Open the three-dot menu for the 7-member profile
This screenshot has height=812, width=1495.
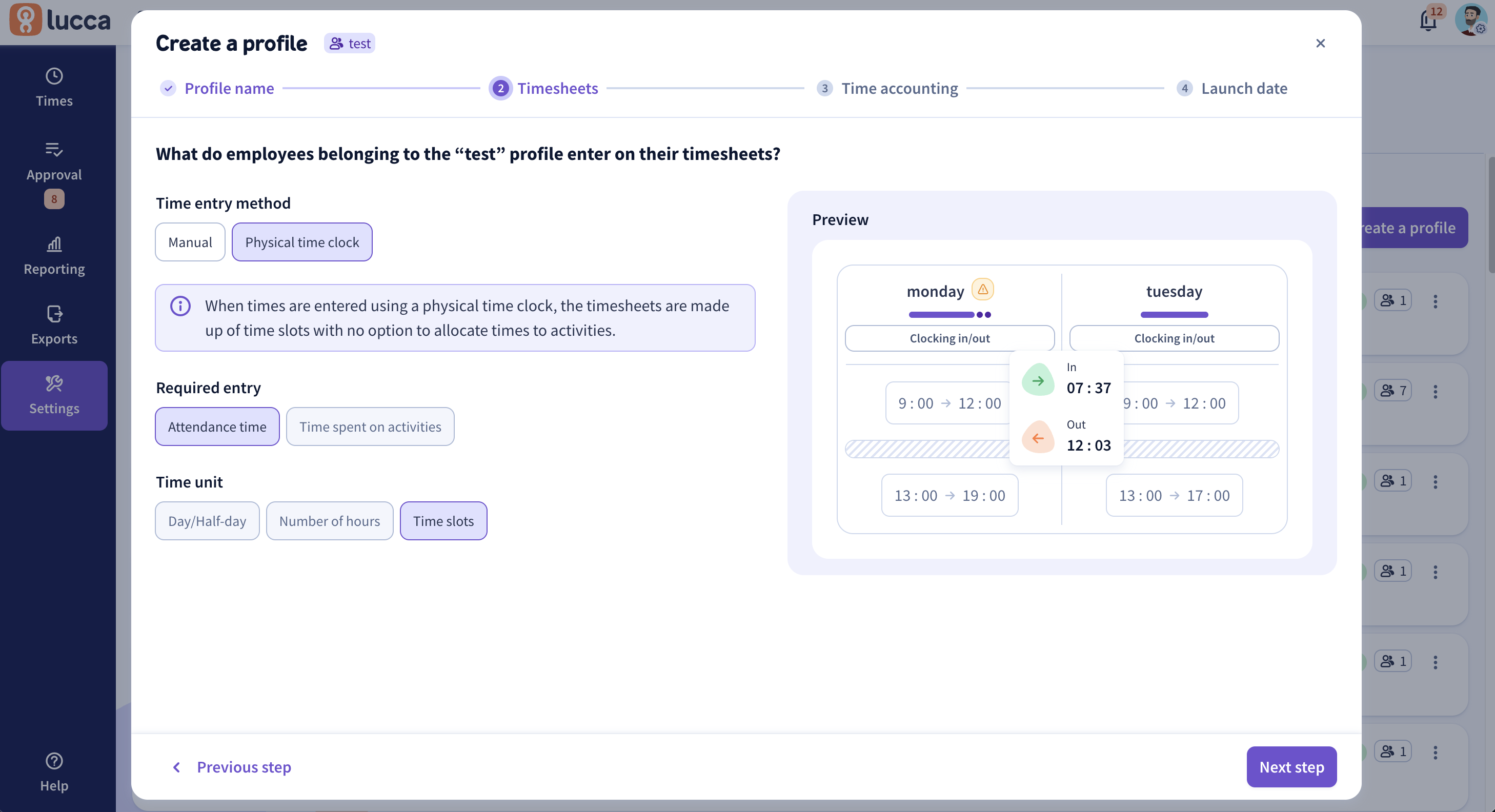pos(1435,391)
